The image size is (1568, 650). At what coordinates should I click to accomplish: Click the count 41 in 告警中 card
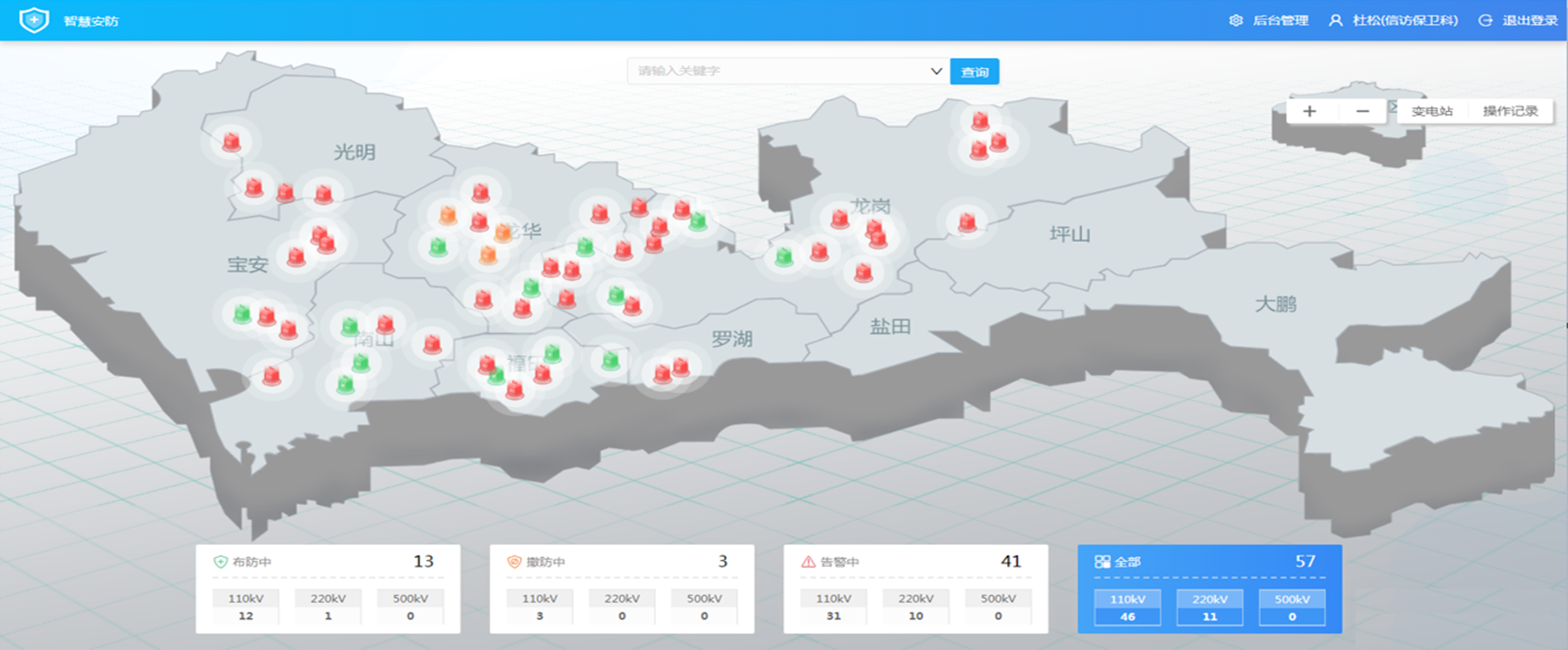tap(1011, 561)
